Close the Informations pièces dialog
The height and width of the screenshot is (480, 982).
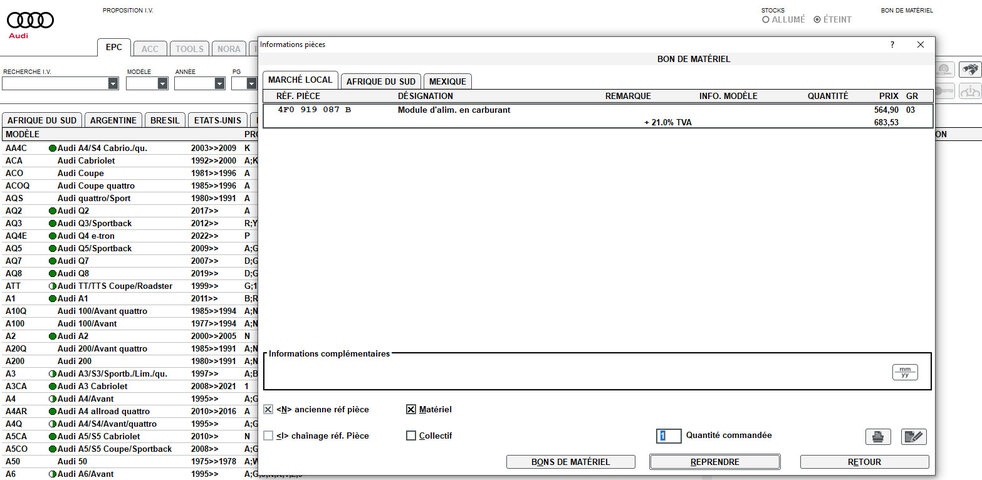click(x=921, y=45)
